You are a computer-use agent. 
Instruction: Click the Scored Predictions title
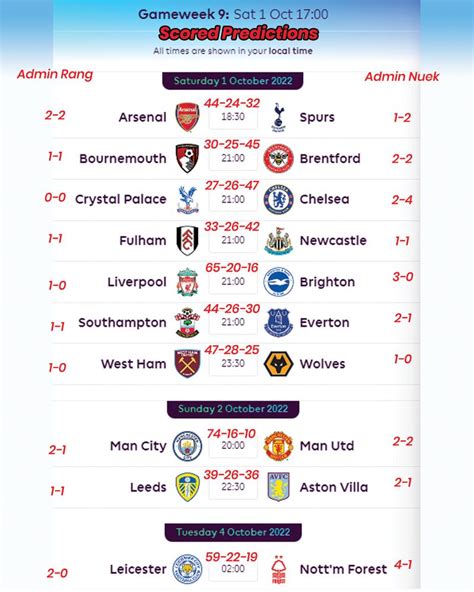point(239,33)
